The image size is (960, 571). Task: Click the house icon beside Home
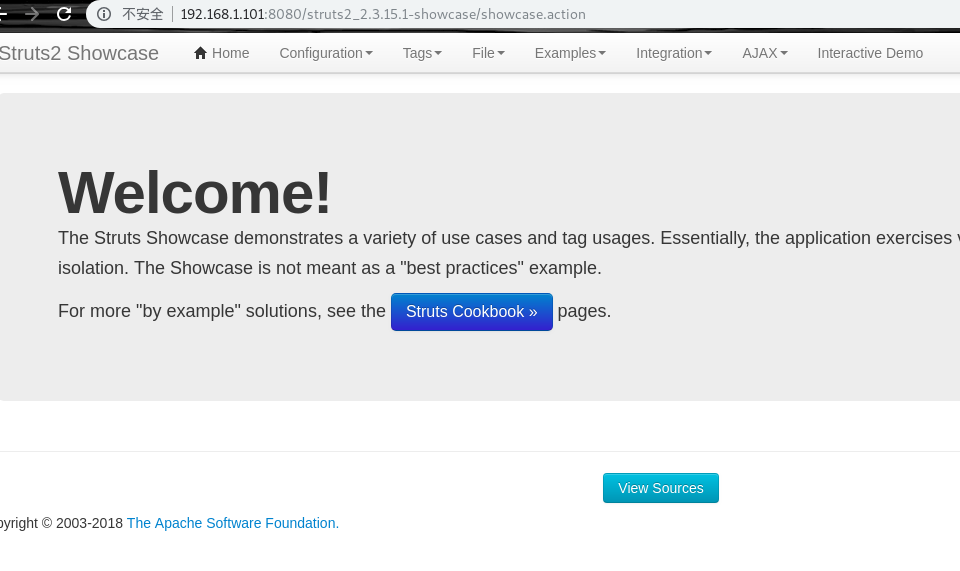click(200, 53)
